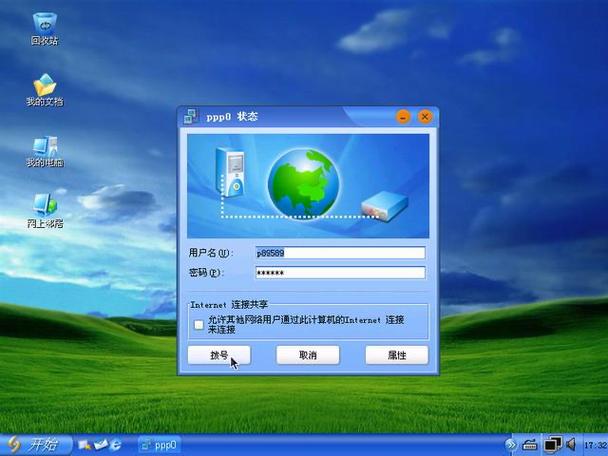
Task: Click the show desktop quick launch icon
Action: pyautogui.click(x=86, y=444)
